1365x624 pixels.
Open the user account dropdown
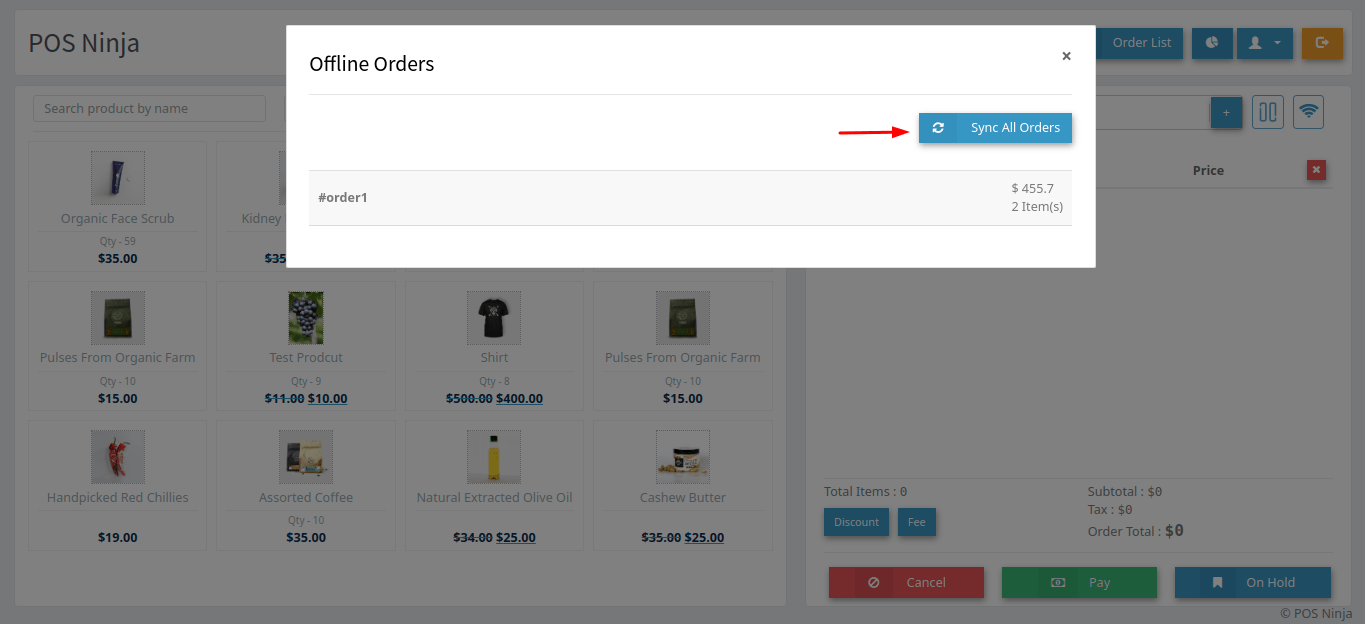tap(1264, 43)
